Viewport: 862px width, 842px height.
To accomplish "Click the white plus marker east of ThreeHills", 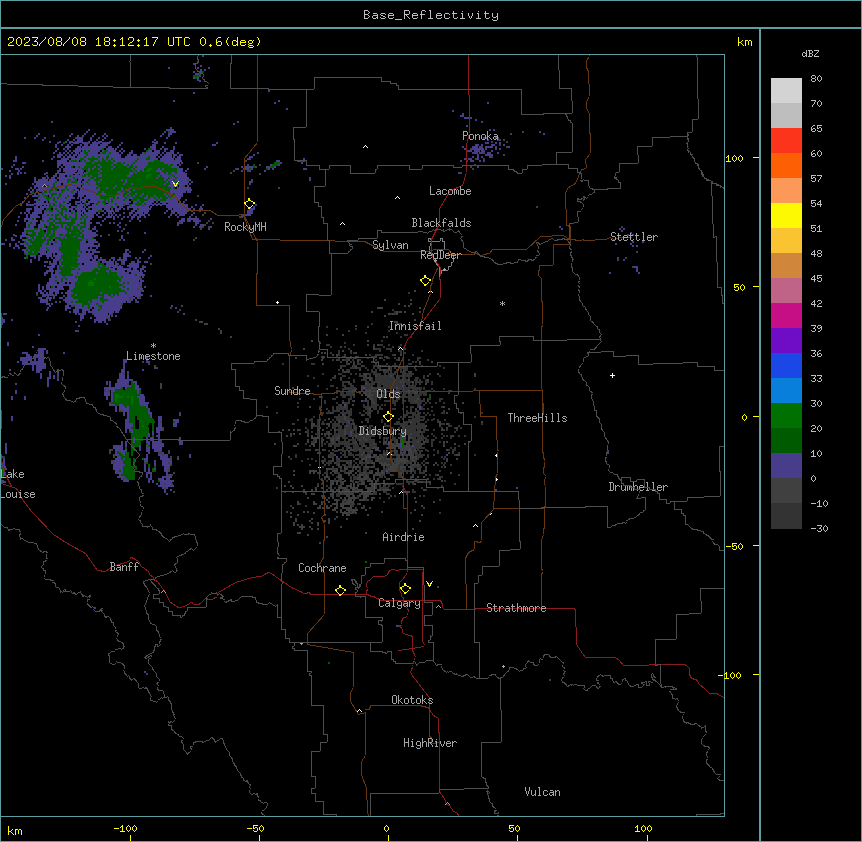I will [612, 375].
